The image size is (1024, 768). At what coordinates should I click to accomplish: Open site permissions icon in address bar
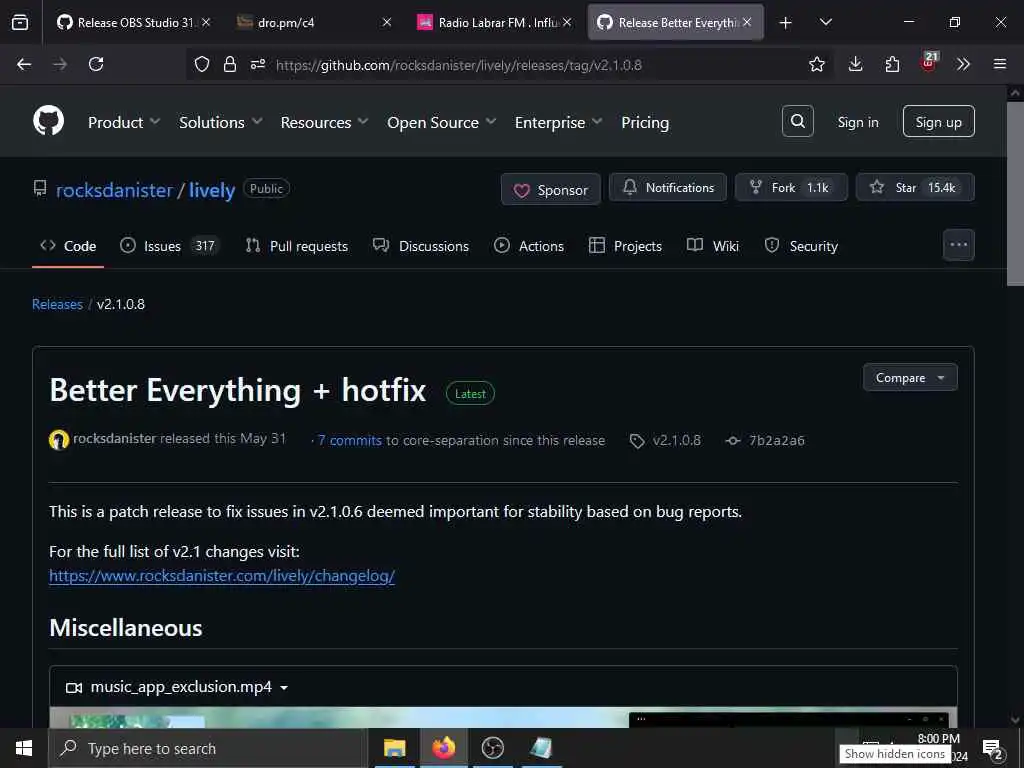tap(258, 64)
